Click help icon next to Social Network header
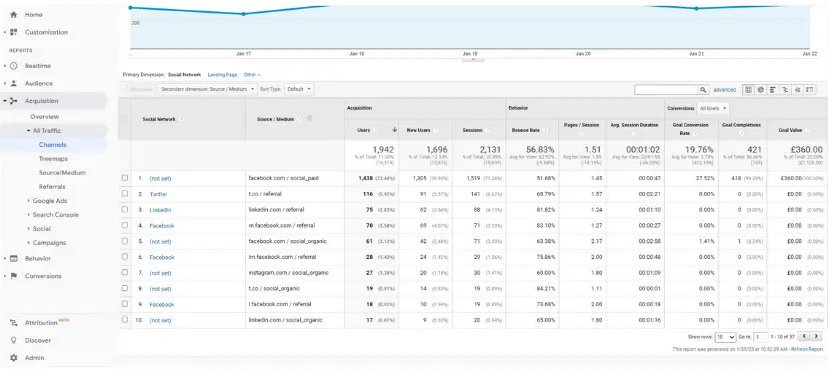Screen dimensions: 828x382 click(x=181, y=119)
